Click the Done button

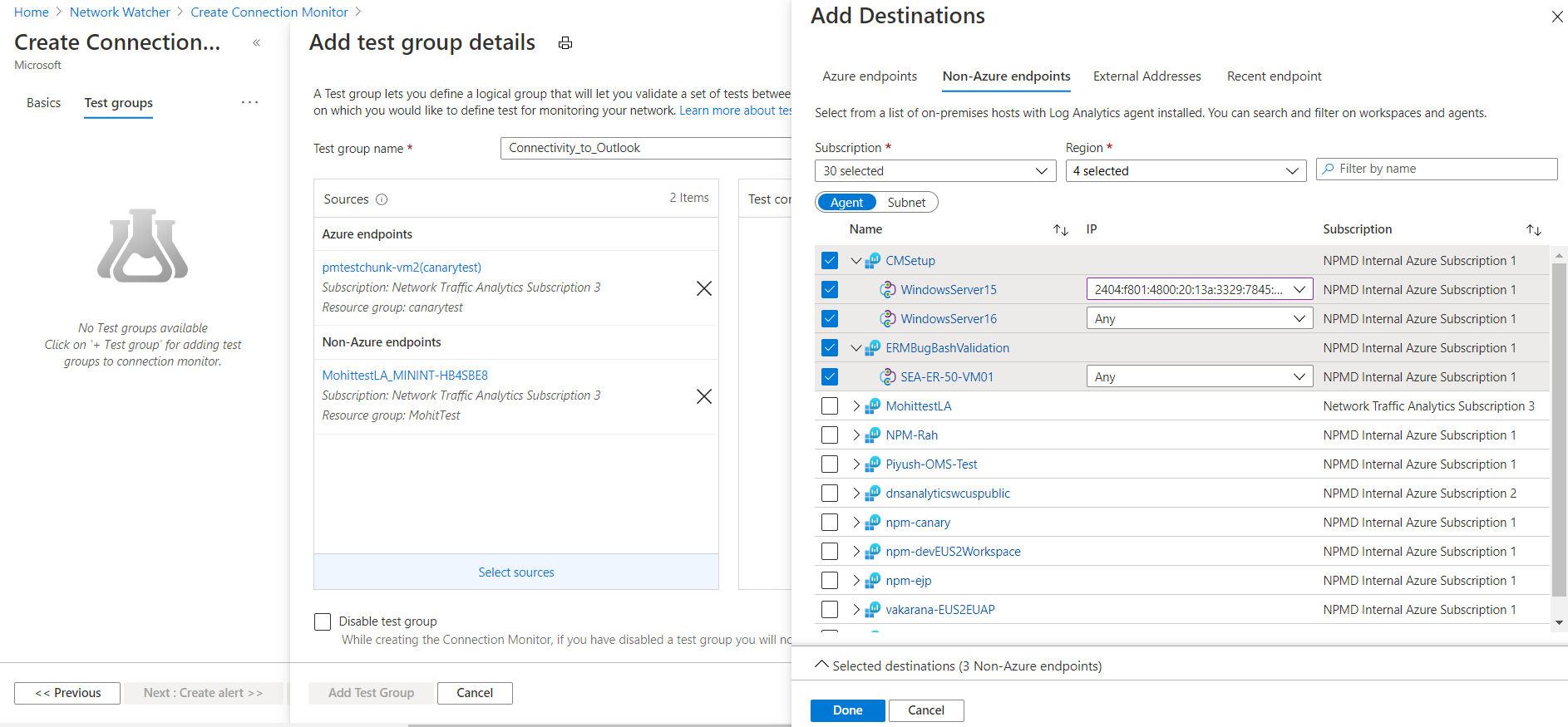pyautogui.click(x=847, y=710)
